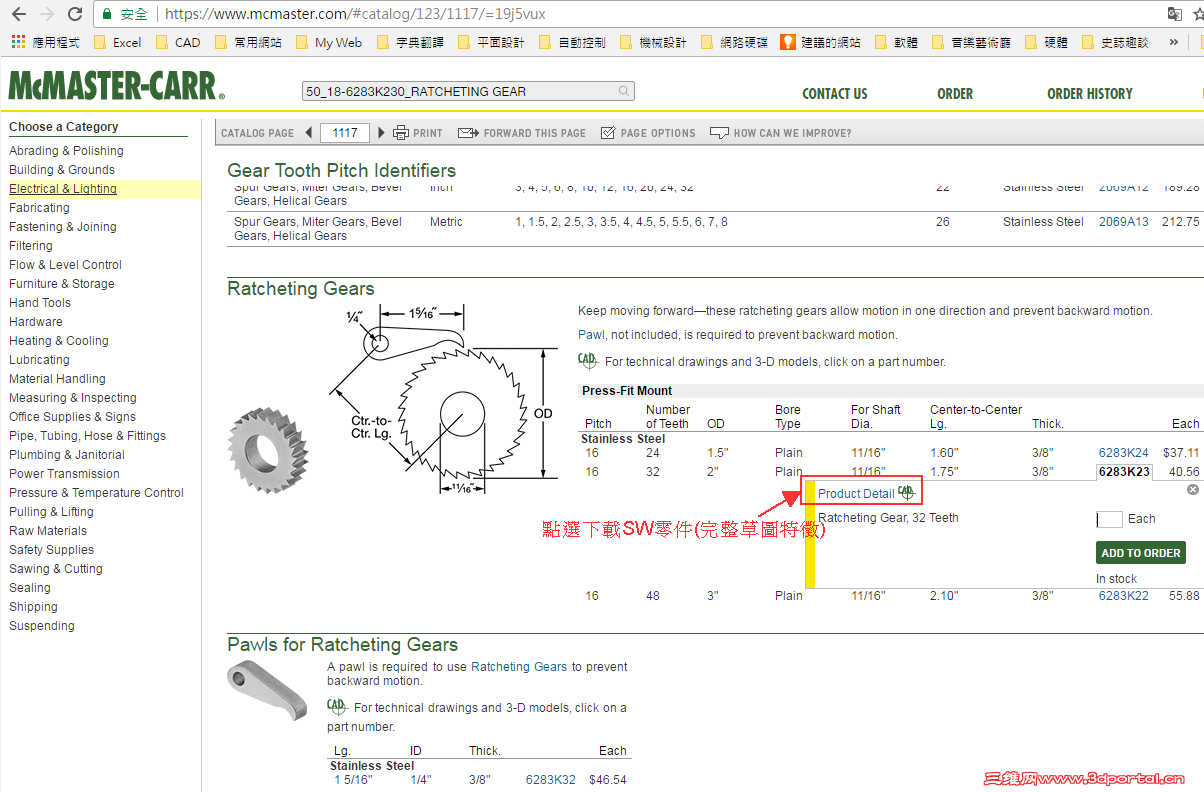The height and width of the screenshot is (792, 1204).
Task: Click the Product Detail link
Action: pyautogui.click(x=856, y=494)
